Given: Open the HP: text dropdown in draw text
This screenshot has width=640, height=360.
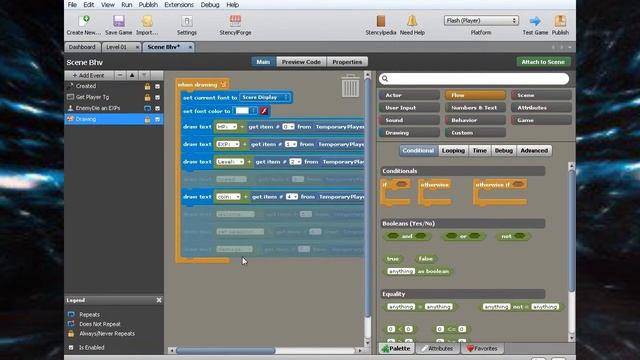Looking at the screenshot, I should coord(227,127).
